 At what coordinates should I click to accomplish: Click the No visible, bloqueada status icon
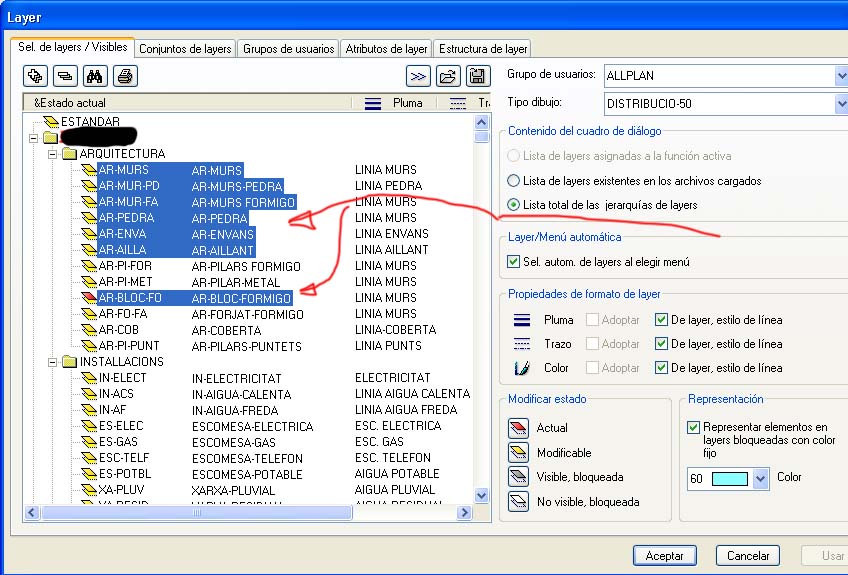pyautogui.click(x=519, y=501)
